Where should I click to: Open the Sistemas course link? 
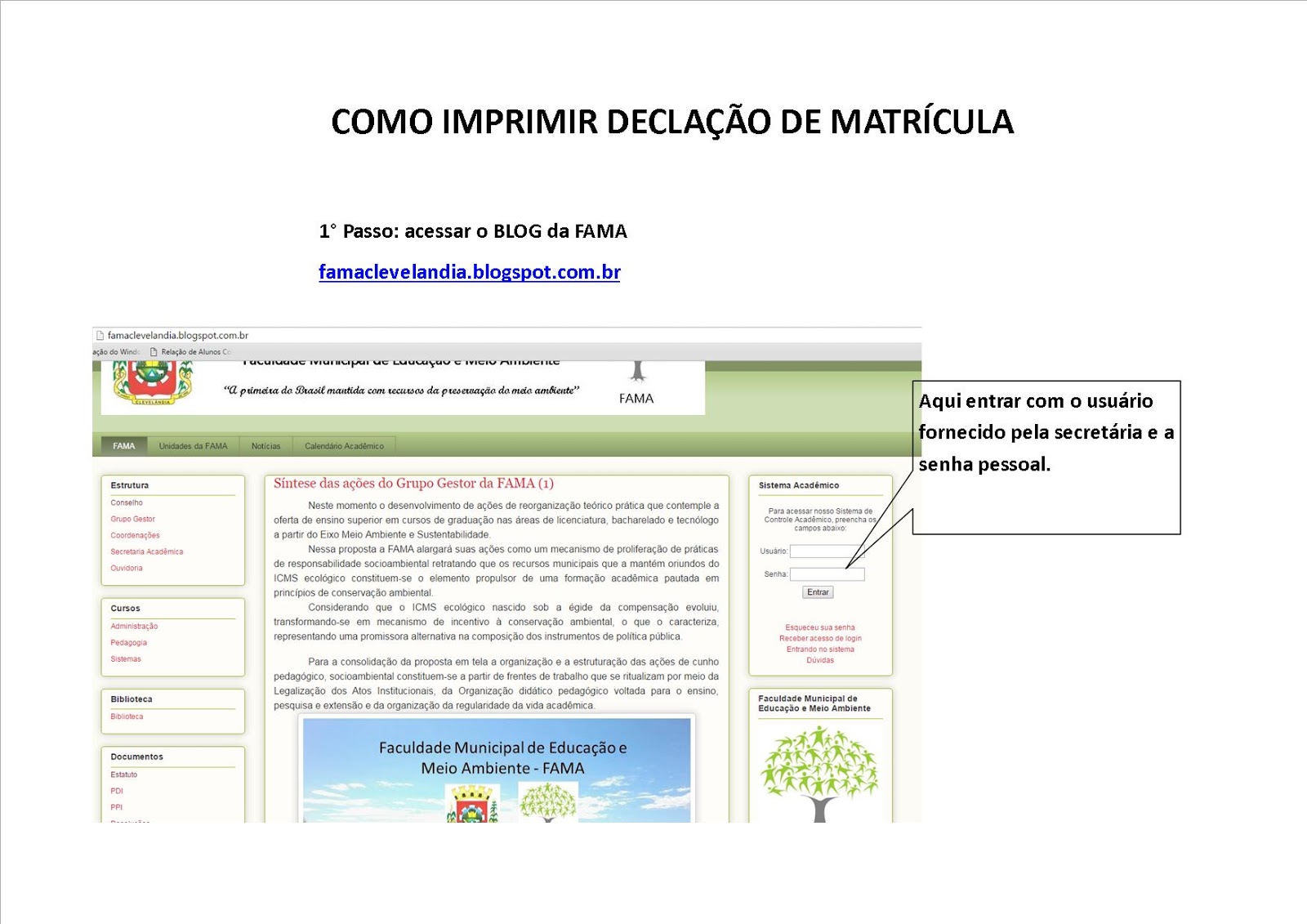126,658
